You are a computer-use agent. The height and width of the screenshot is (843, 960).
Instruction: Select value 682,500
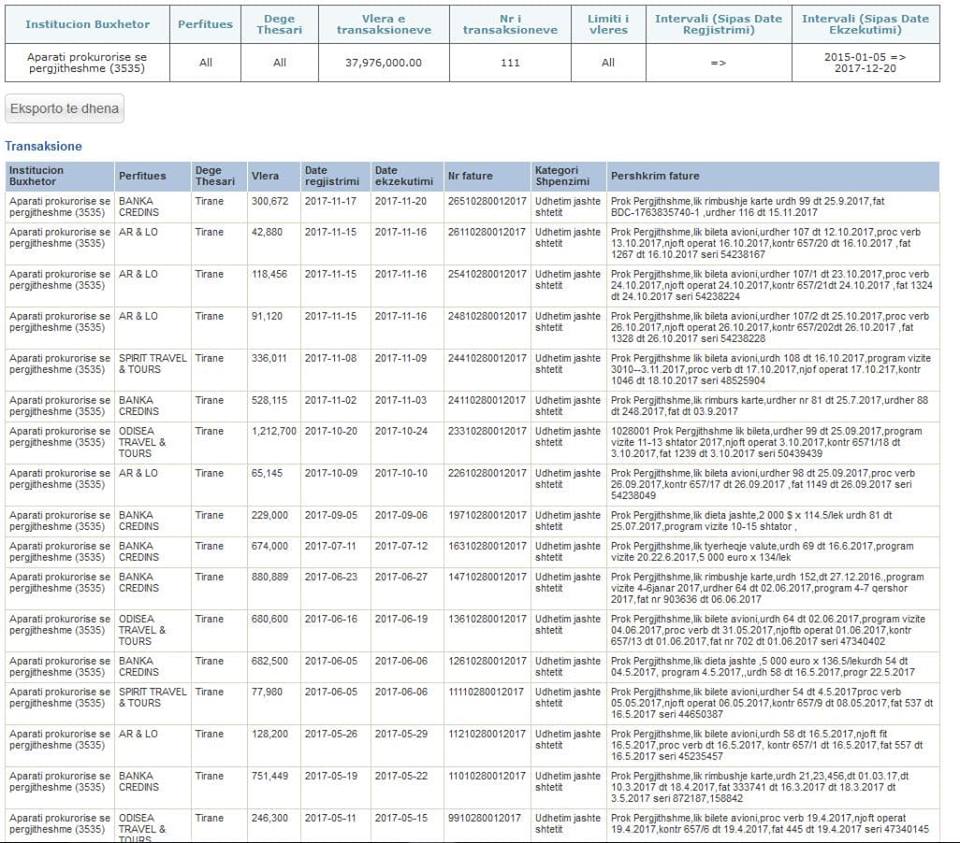click(x=269, y=661)
